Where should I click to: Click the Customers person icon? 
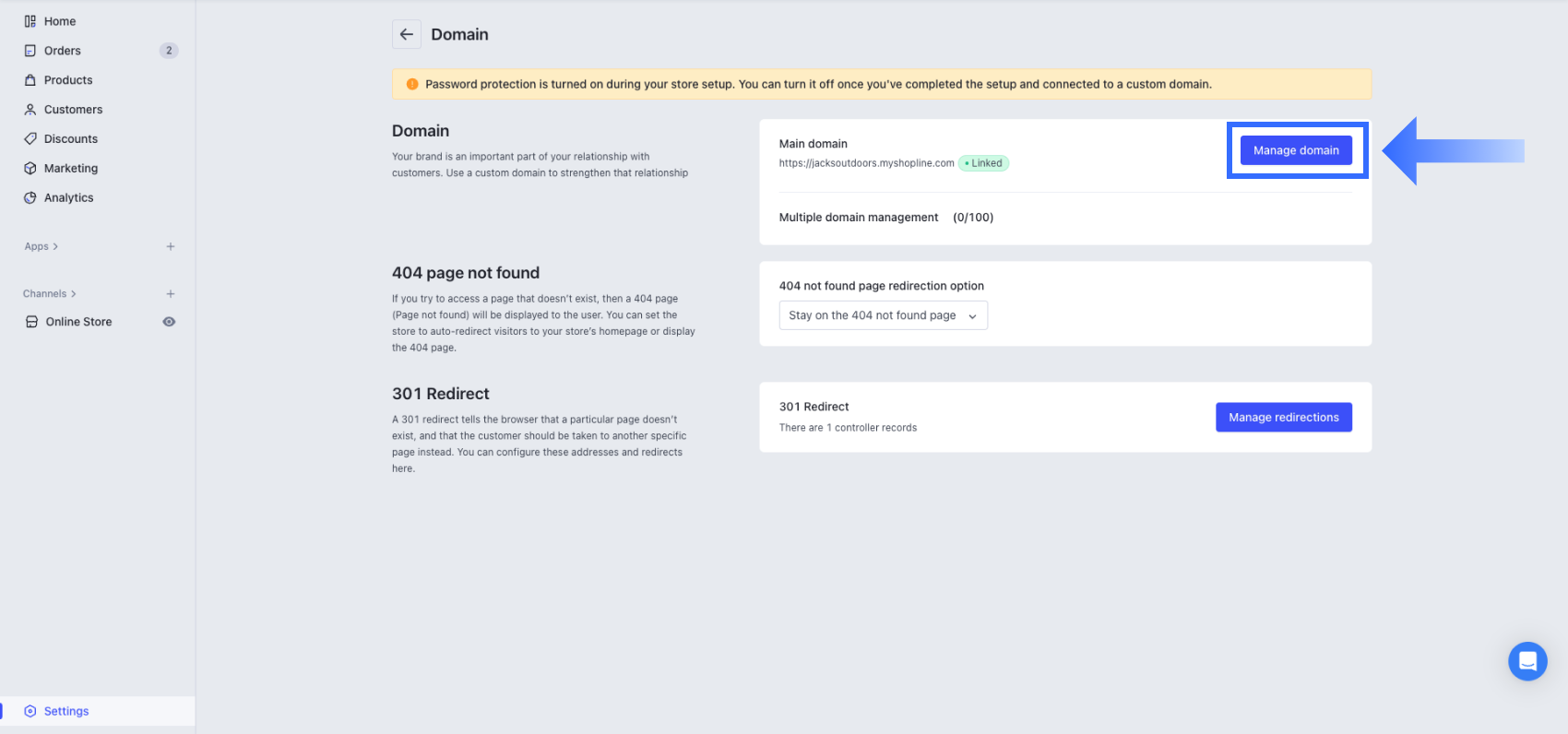point(30,110)
